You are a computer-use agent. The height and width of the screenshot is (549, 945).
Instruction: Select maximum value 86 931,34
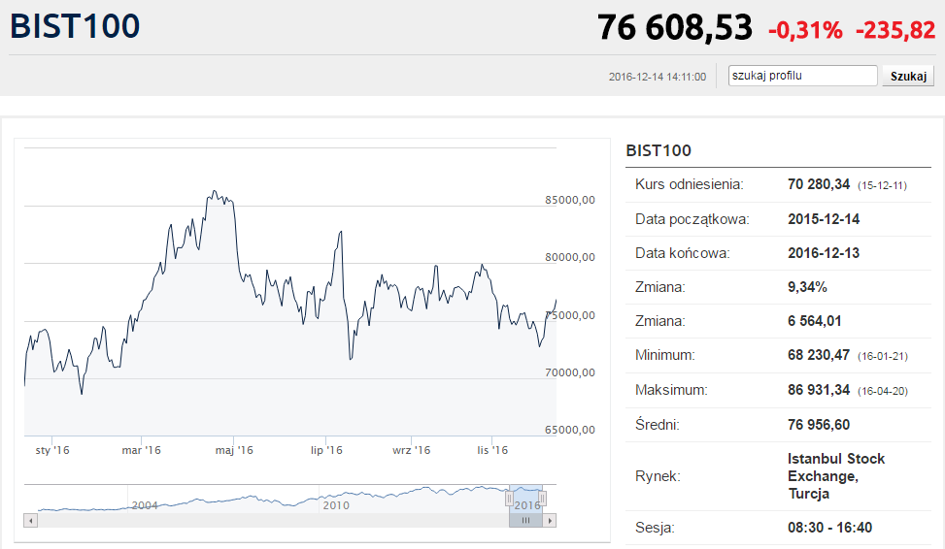point(818,391)
